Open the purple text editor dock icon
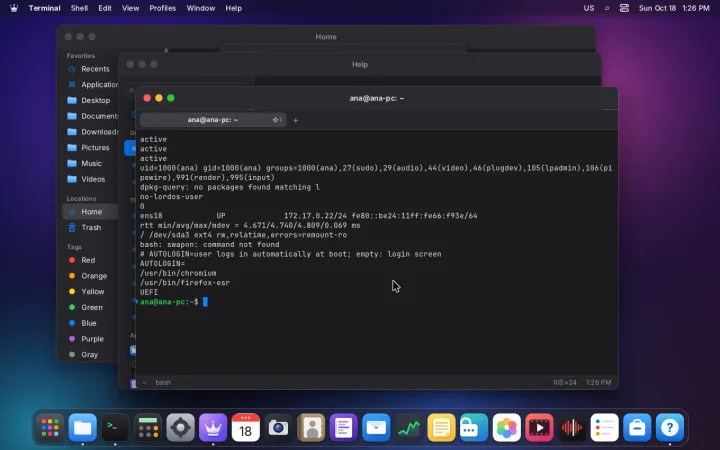Viewport: 720px width, 450px height. [x=343, y=428]
